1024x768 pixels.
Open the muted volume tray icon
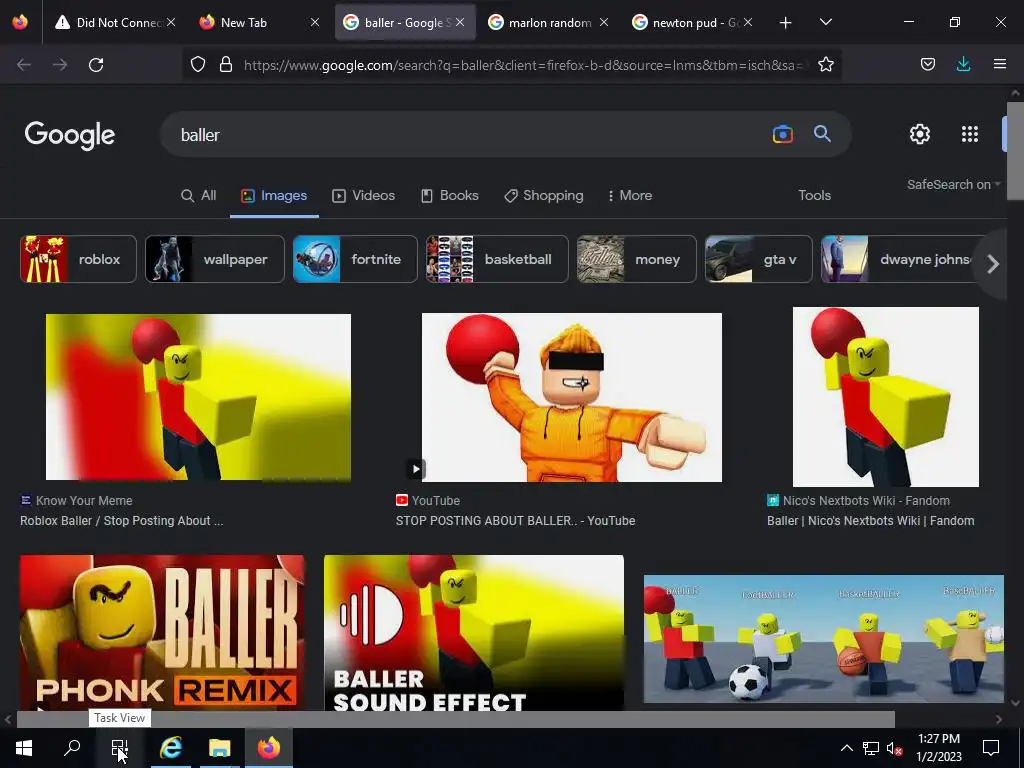(x=895, y=748)
